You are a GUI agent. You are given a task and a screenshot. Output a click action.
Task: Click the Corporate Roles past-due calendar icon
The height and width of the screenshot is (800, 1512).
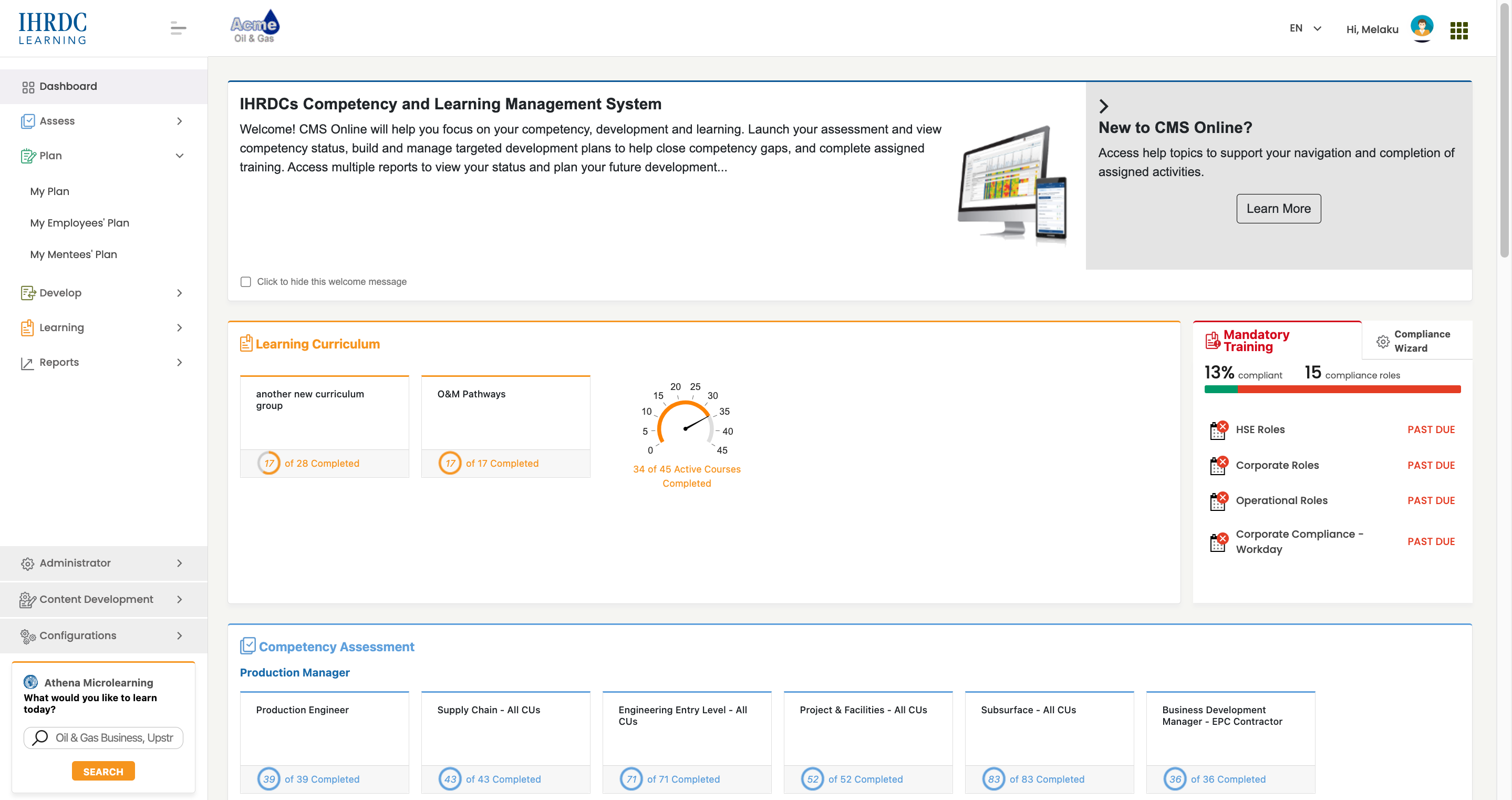coord(1218,465)
